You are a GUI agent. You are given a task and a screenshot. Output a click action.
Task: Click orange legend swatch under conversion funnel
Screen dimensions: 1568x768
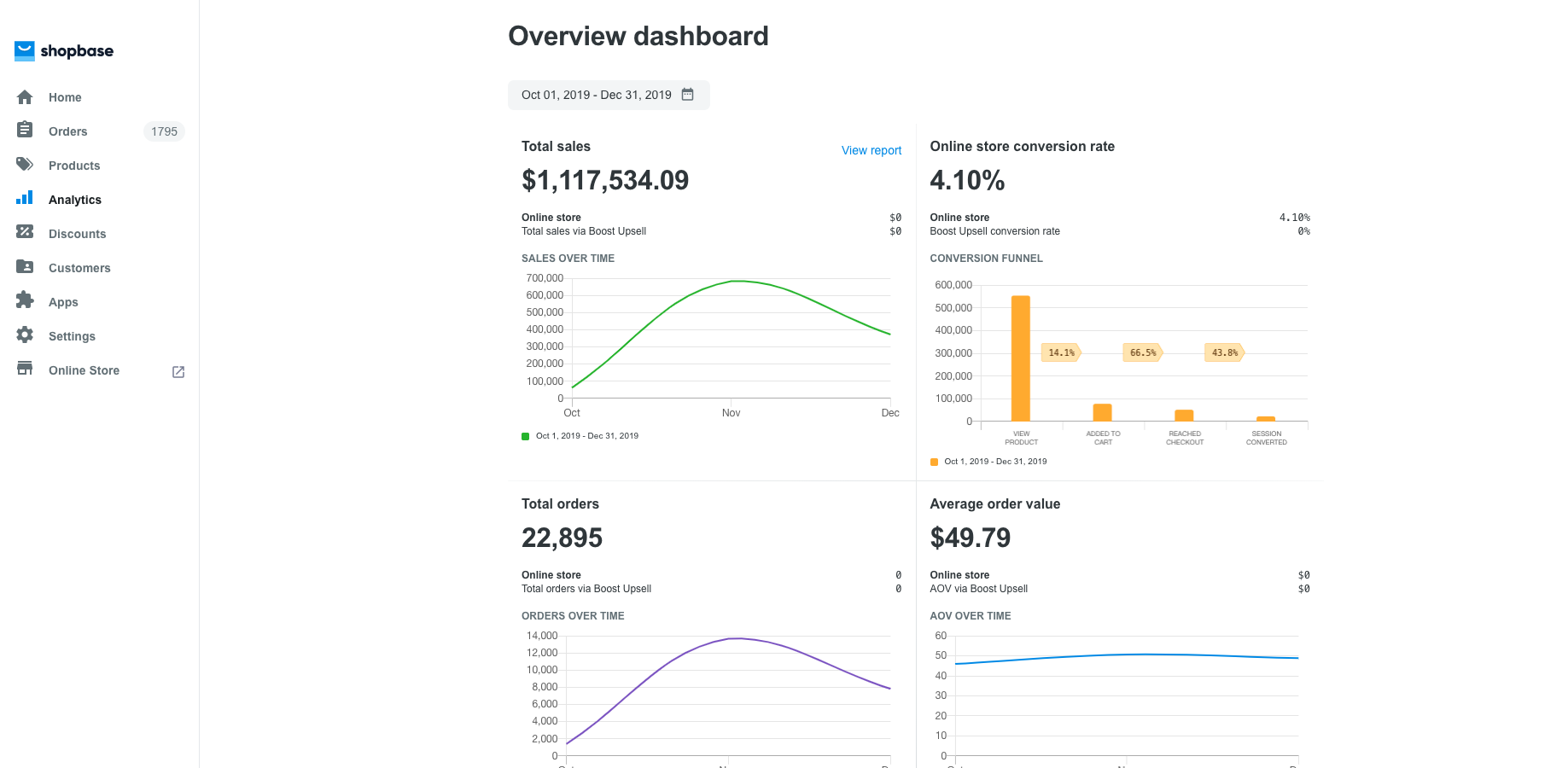point(934,462)
